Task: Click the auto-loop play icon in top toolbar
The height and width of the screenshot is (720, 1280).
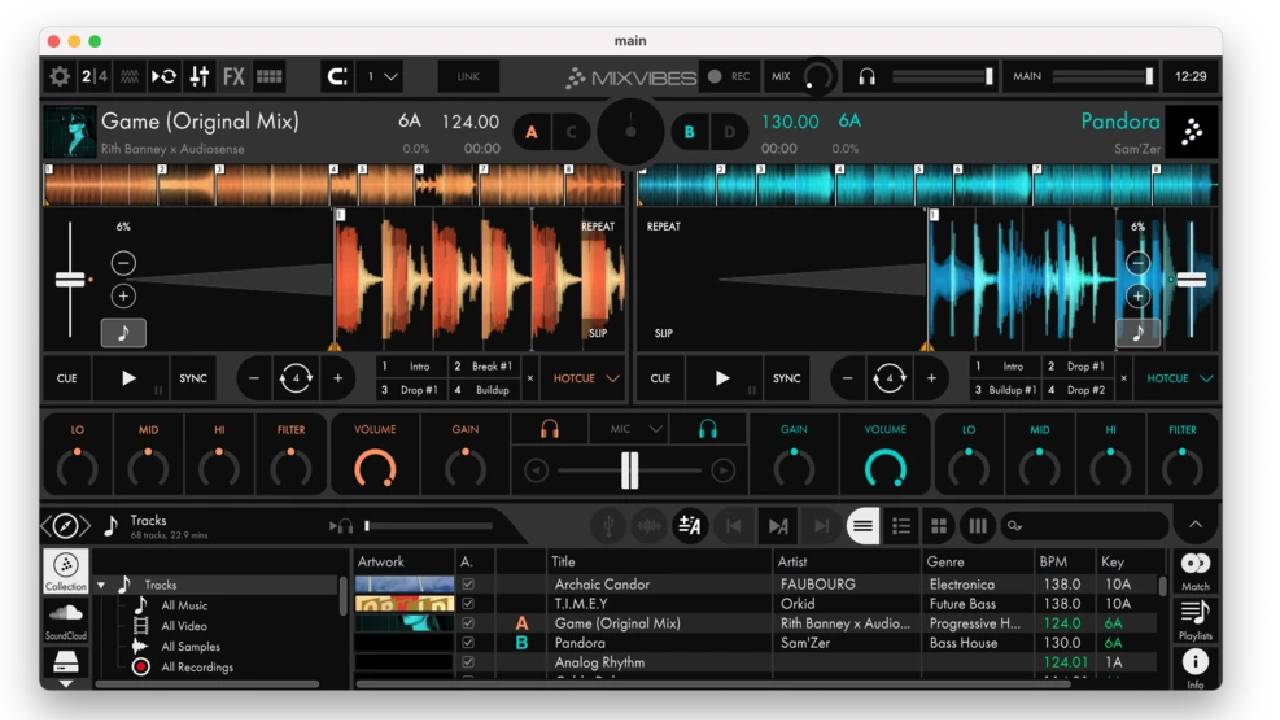Action: click(164, 76)
